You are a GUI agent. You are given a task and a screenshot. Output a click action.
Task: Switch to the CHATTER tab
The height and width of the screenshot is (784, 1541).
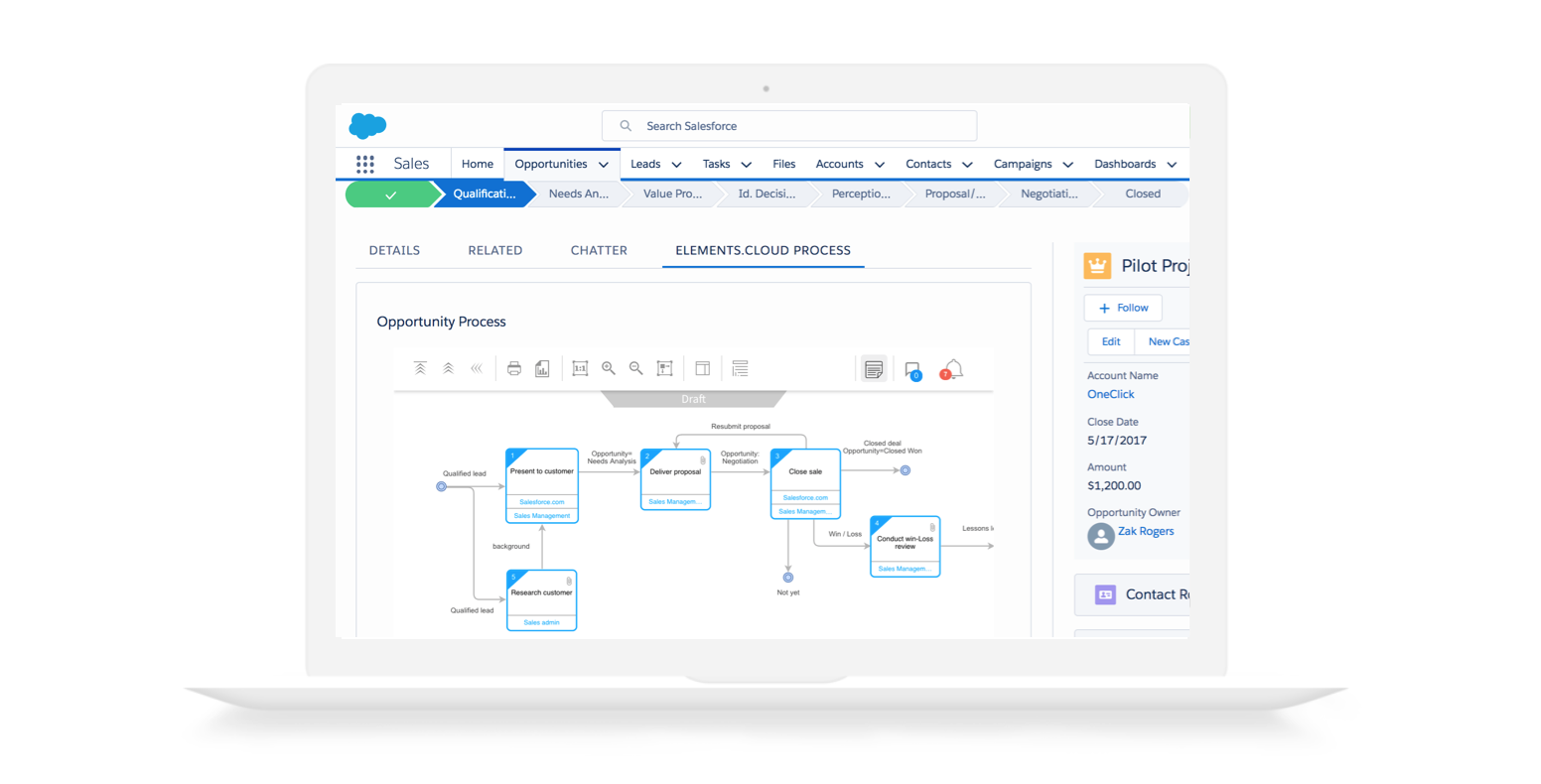[x=599, y=250]
